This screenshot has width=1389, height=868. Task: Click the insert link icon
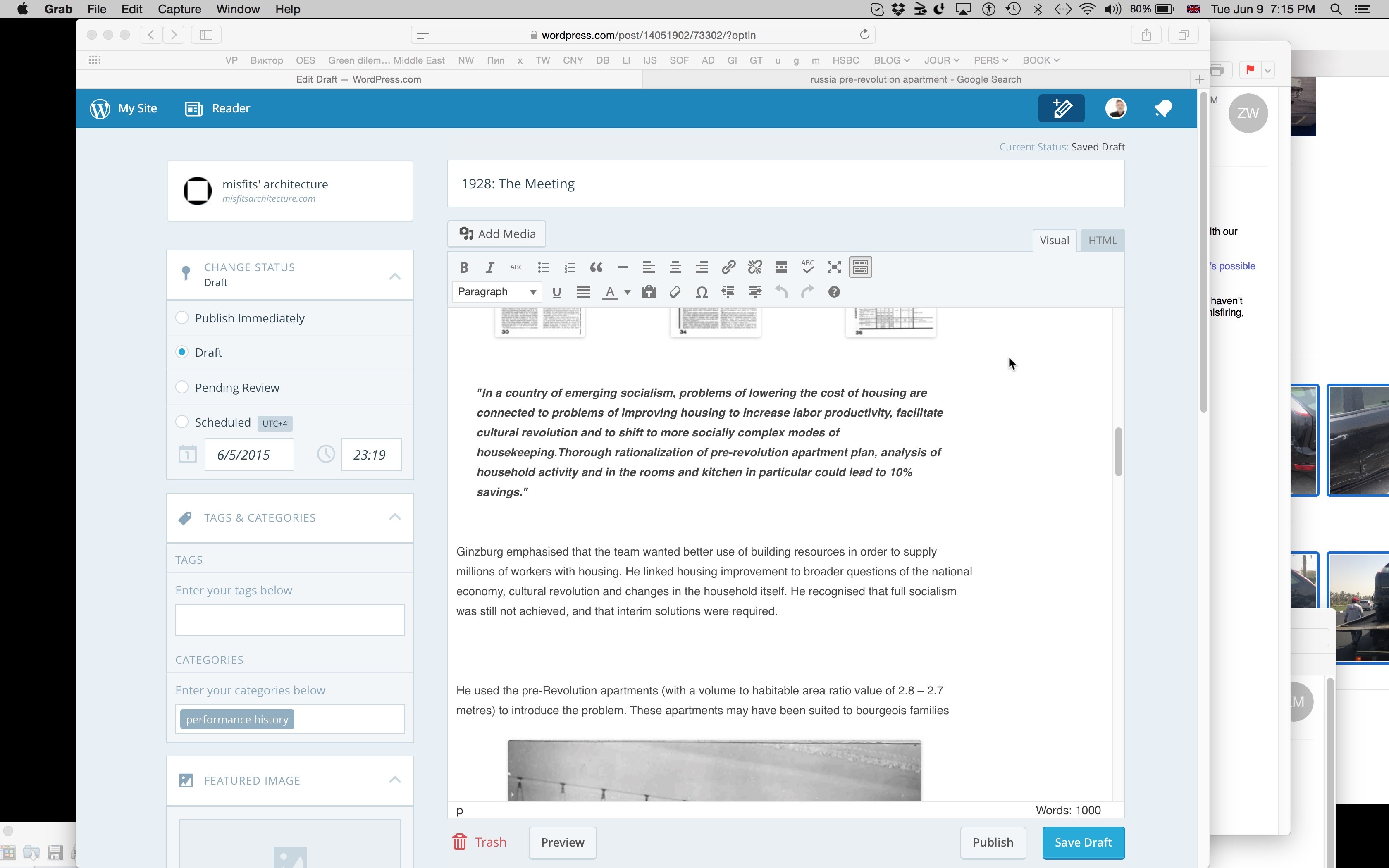(x=728, y=267)
